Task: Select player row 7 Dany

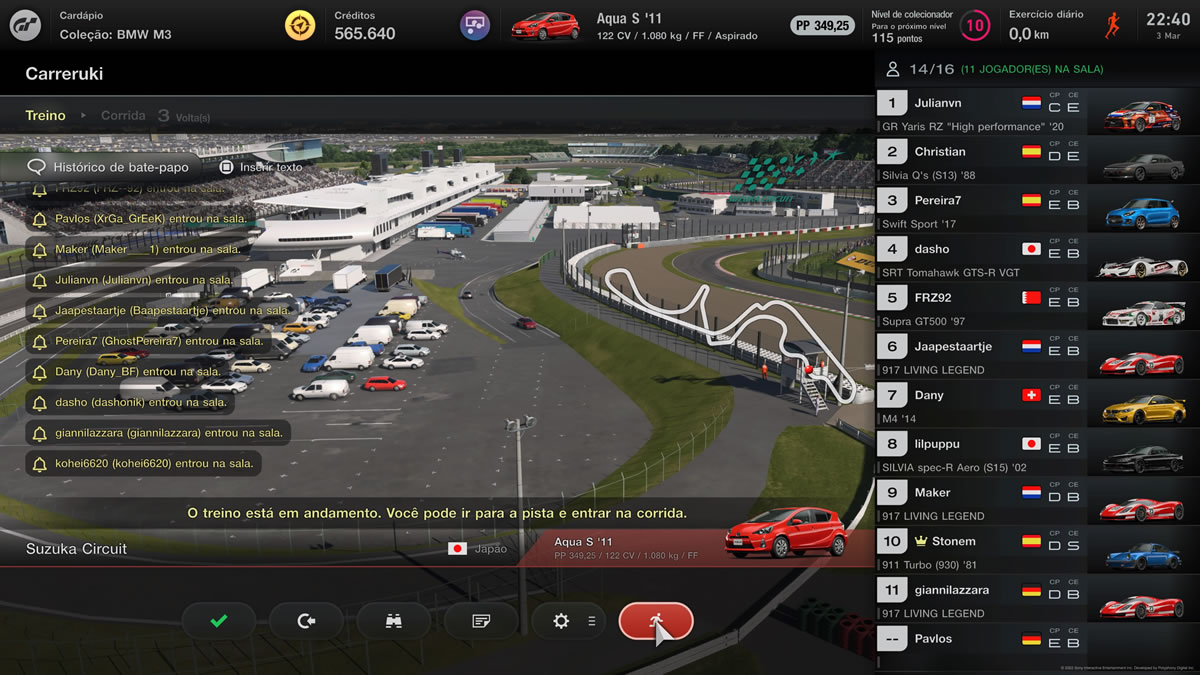Action: tap(1037, 404)
